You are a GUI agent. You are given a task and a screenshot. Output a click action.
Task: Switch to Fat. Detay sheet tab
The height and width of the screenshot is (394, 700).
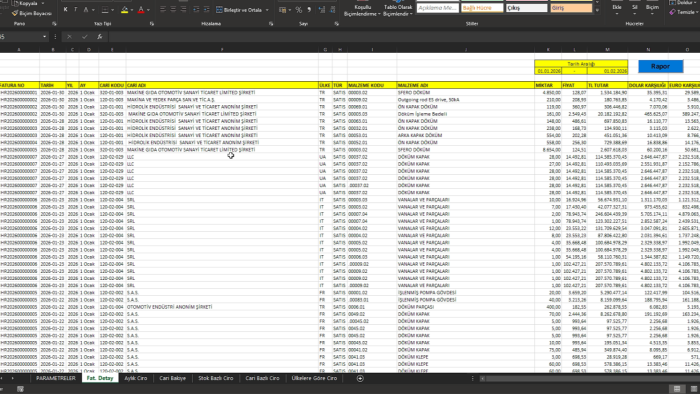click(100, 378)
